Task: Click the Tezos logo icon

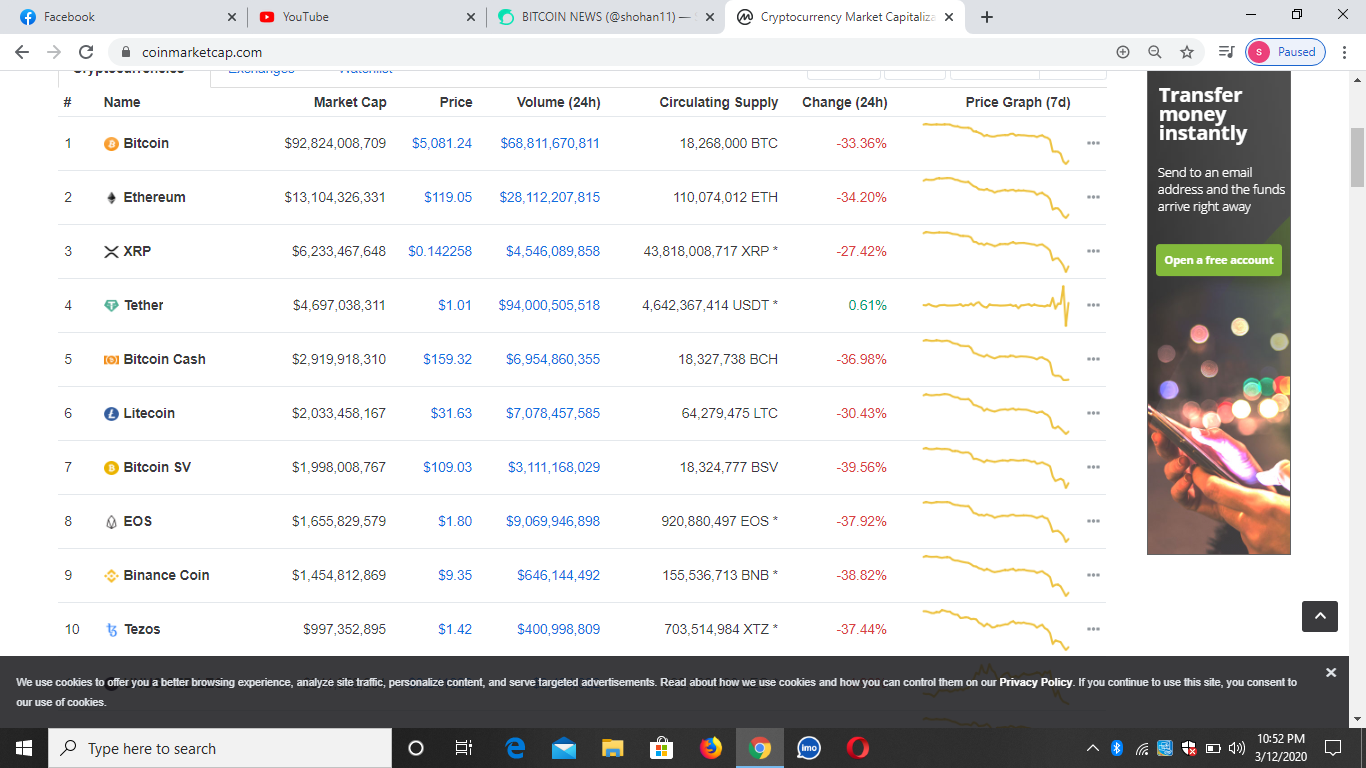Action: point(111,630)
